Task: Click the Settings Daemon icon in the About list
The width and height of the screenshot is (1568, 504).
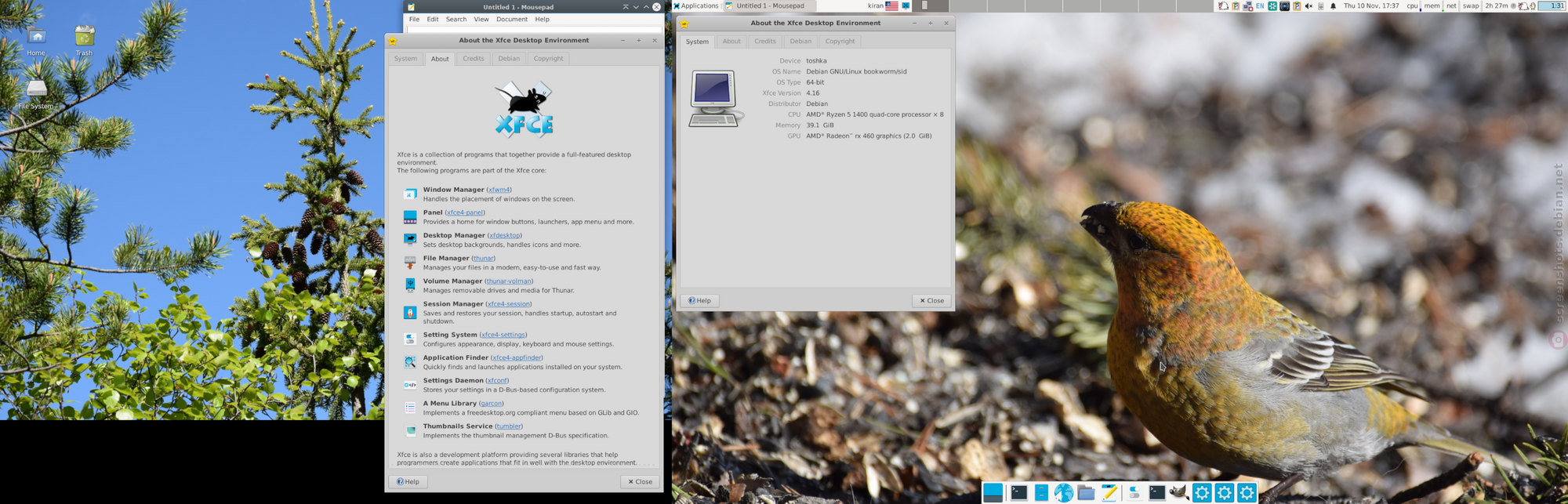Action: [410, 385]
